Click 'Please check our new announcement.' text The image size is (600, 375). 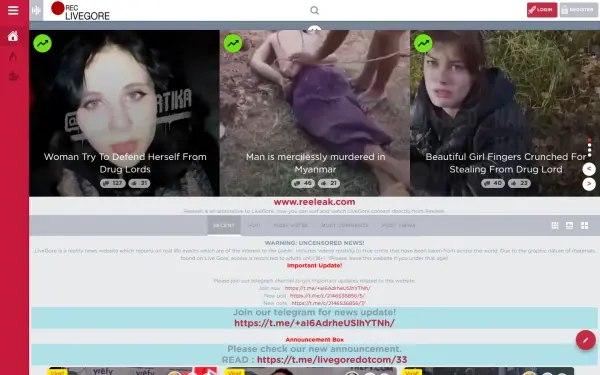314,349
